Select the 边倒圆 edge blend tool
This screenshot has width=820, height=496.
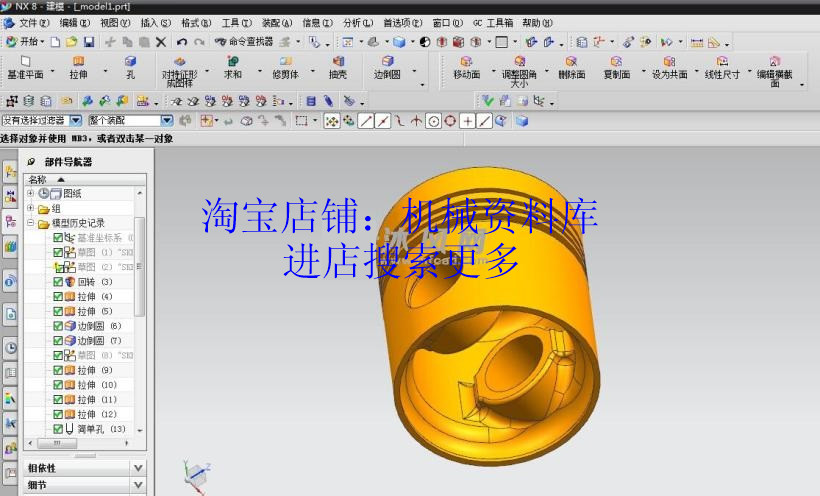click(387, 68)
